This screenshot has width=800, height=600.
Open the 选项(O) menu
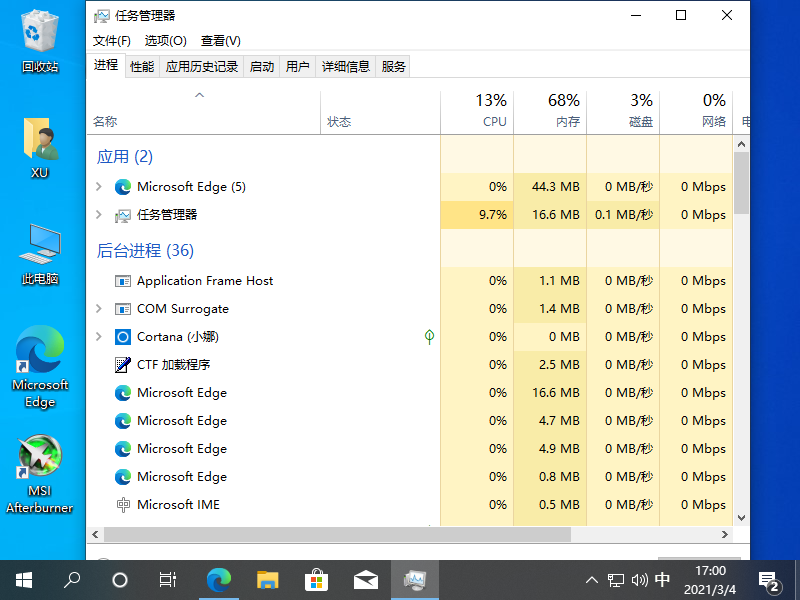point(165,41)
